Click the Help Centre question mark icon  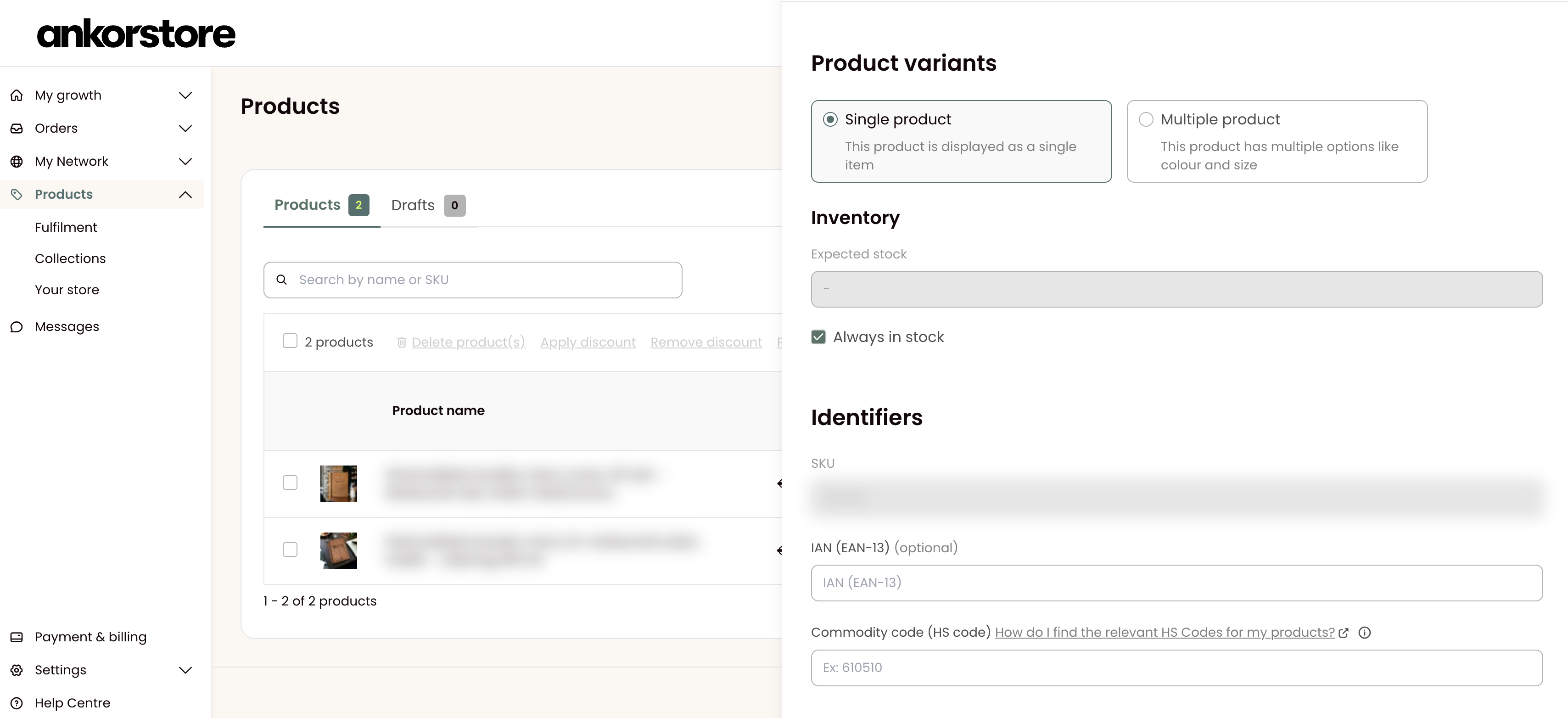tap(17, 703)
